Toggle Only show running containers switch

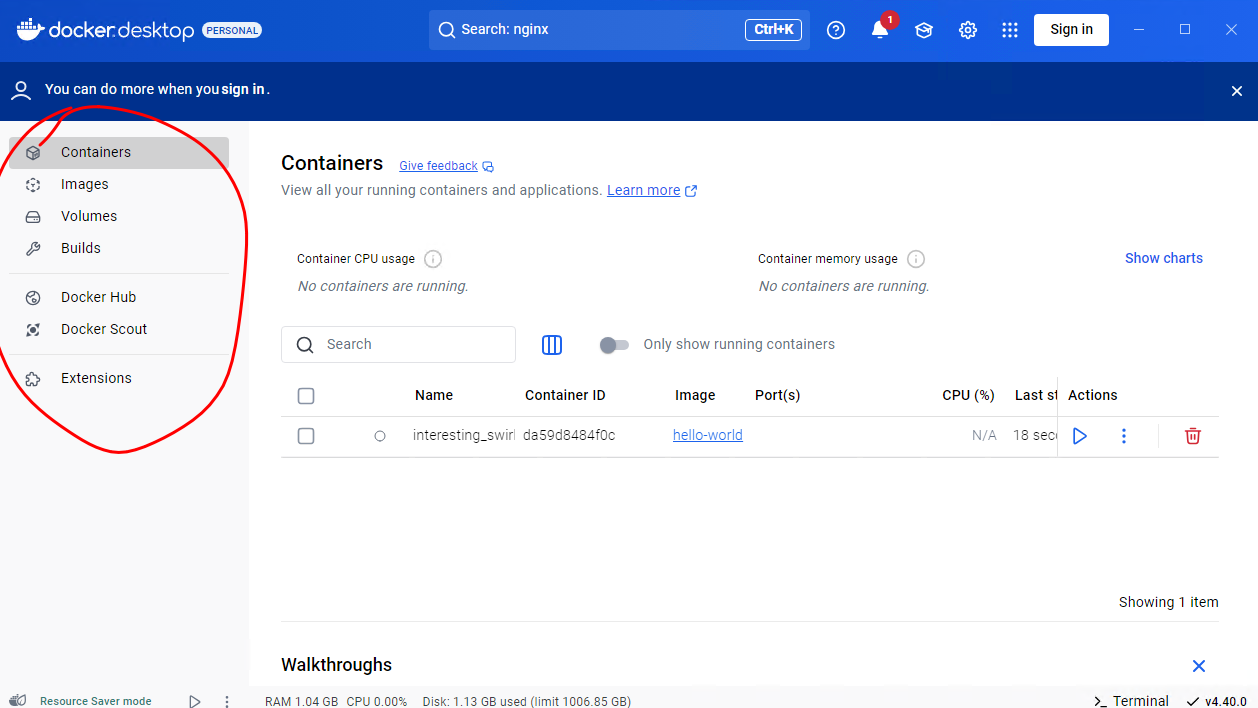[614, 345]
